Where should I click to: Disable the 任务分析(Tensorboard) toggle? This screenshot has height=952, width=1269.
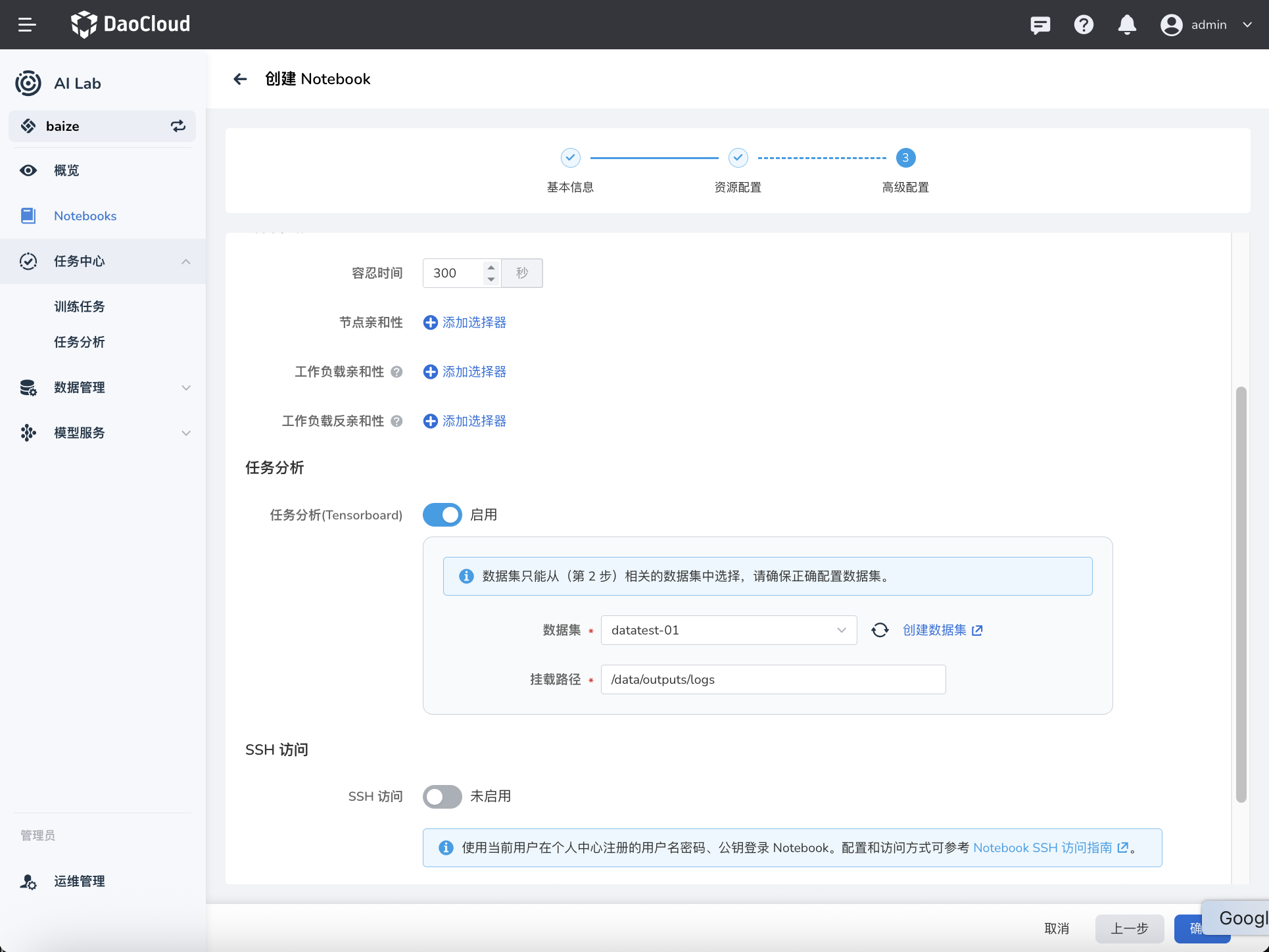(x=442, y=515)
